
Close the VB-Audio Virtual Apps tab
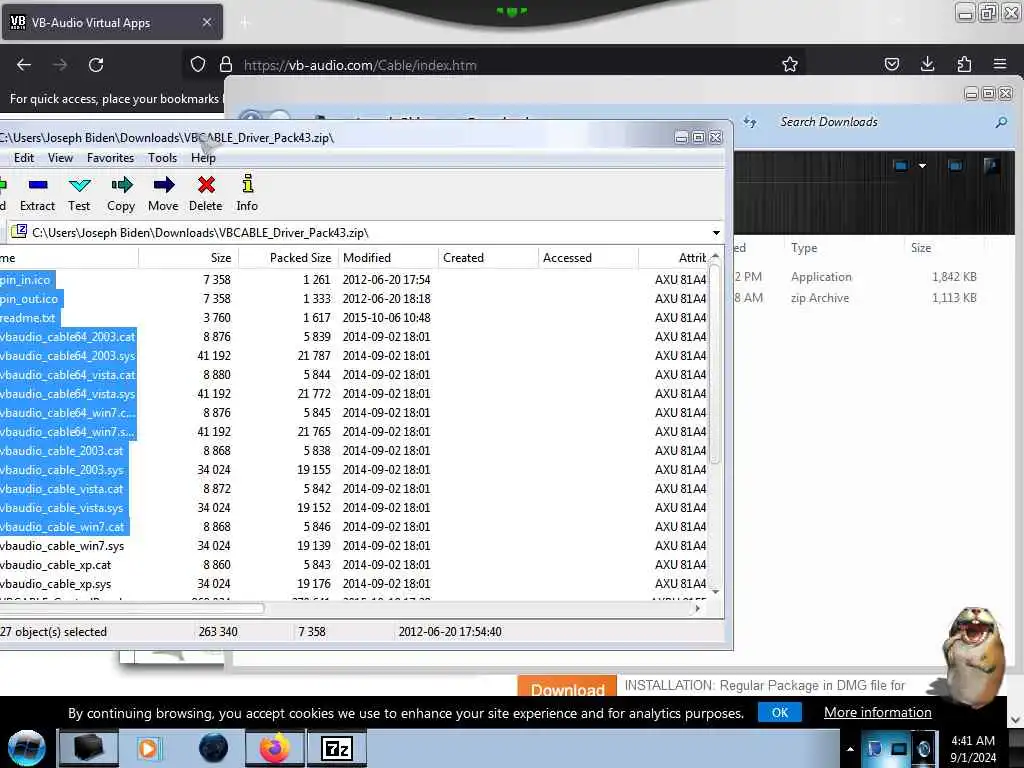click(206, 22)
